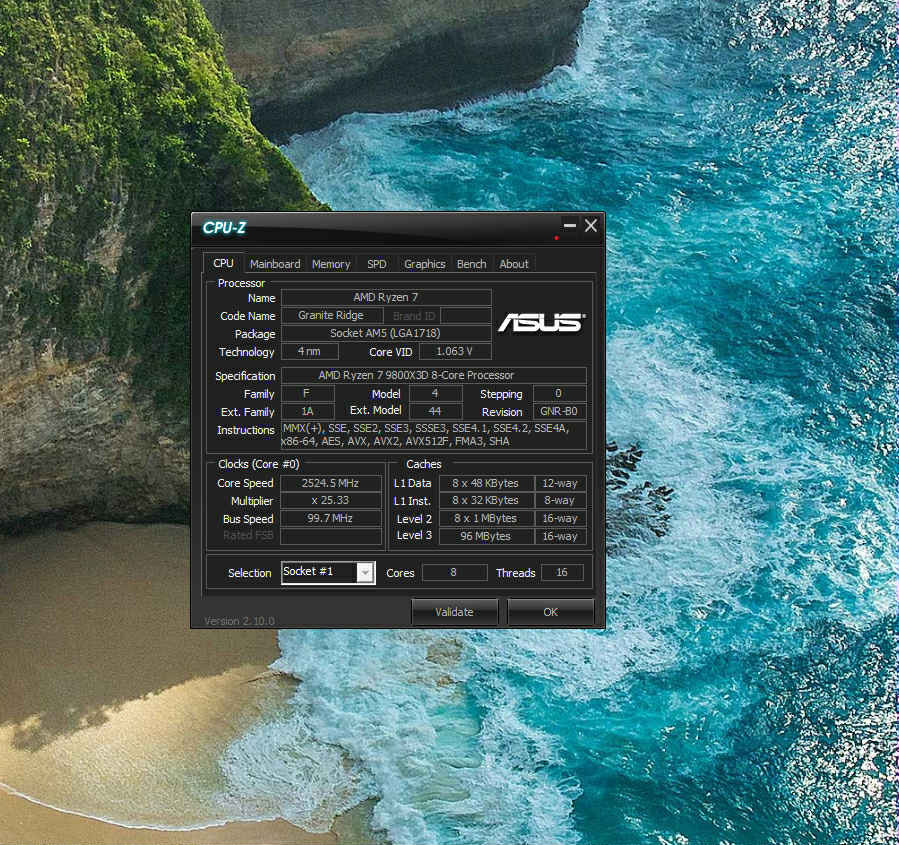Click the Core Speed value 2524.5 MHz
This screenshot has height=845, width=899.
pos(331,483)
